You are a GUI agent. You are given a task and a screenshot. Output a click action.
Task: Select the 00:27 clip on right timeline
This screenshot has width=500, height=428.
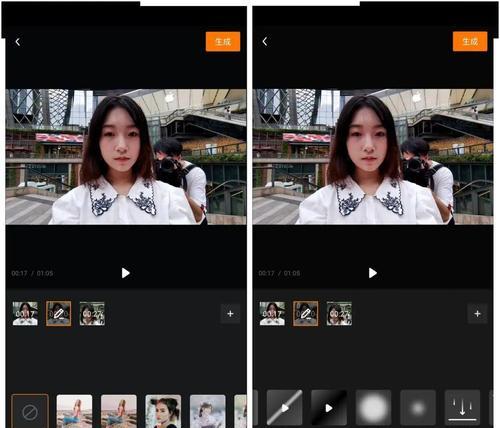click(x=339, y=313)
